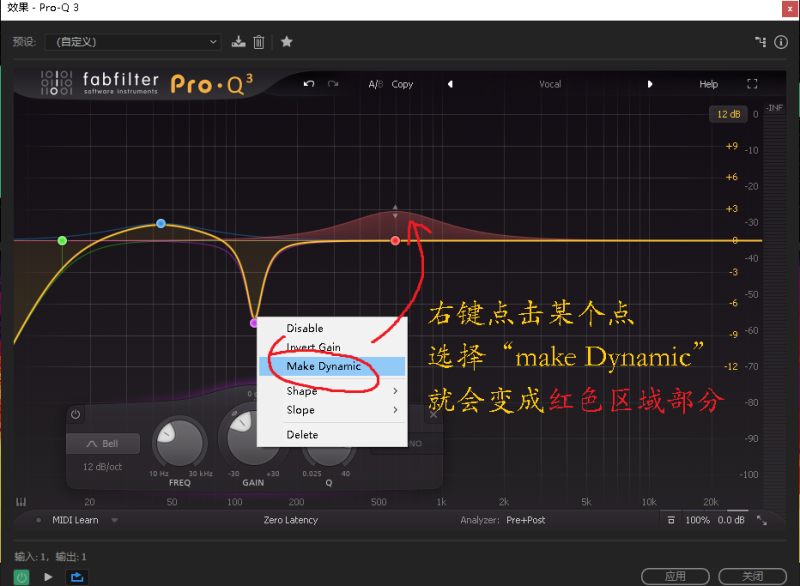This screenshot has height=586, width=800.
Task: Open the preset dropdown list
Action: click(x=132, y=42)
